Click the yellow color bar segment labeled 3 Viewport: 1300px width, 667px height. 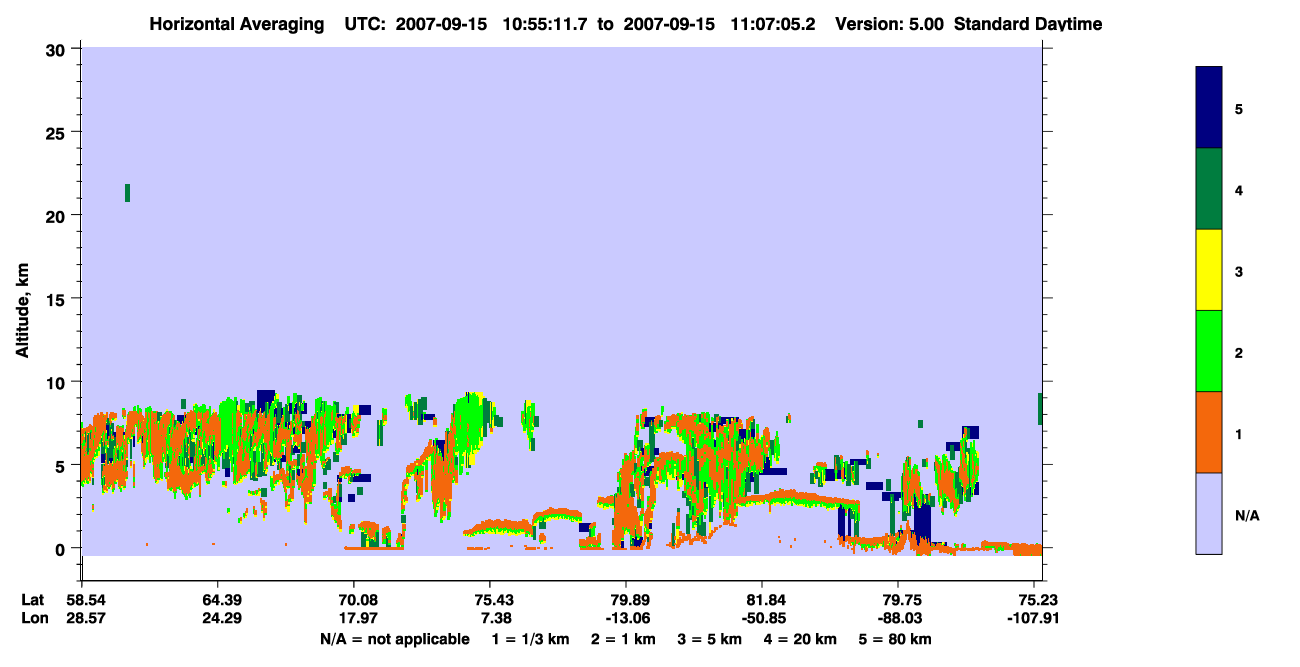pyautogui.click(x=1209, y=270)
